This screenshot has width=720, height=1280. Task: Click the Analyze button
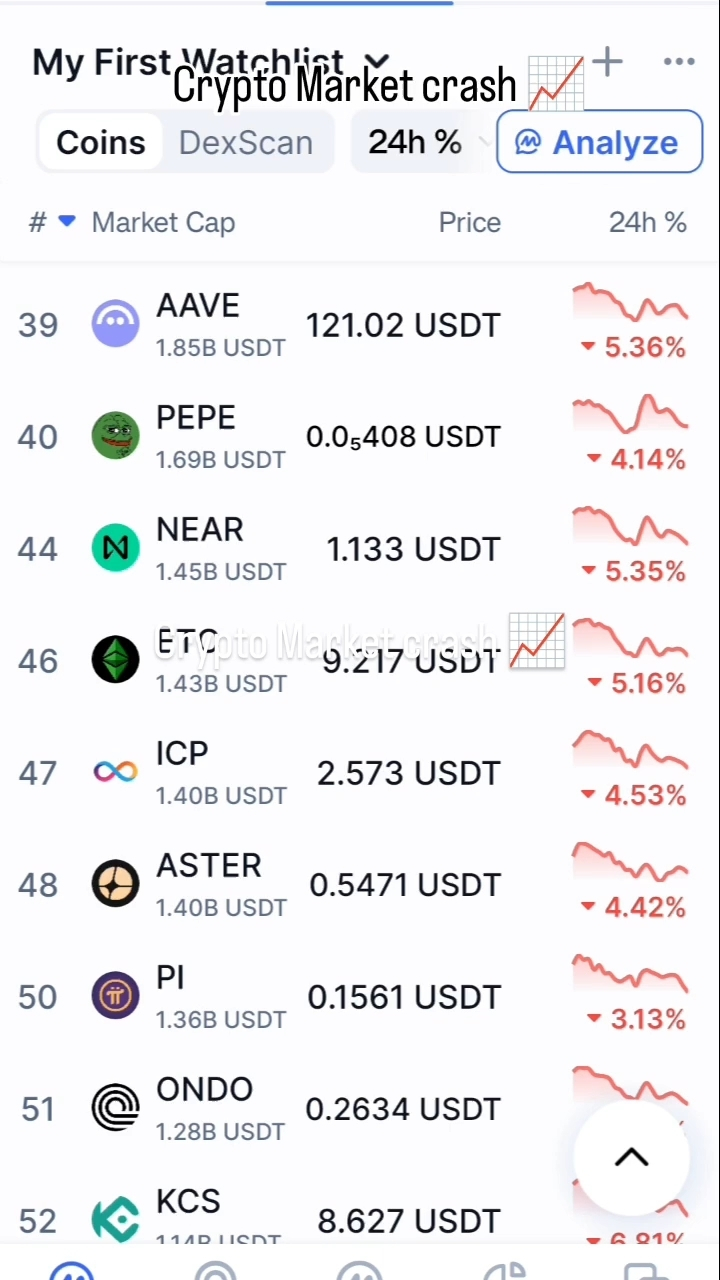point(599,142)
